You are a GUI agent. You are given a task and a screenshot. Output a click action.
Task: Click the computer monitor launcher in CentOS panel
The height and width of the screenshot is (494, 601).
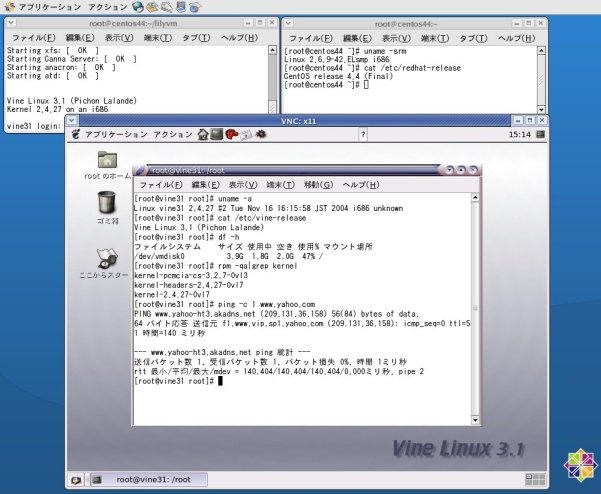click(x=181, y=7)
